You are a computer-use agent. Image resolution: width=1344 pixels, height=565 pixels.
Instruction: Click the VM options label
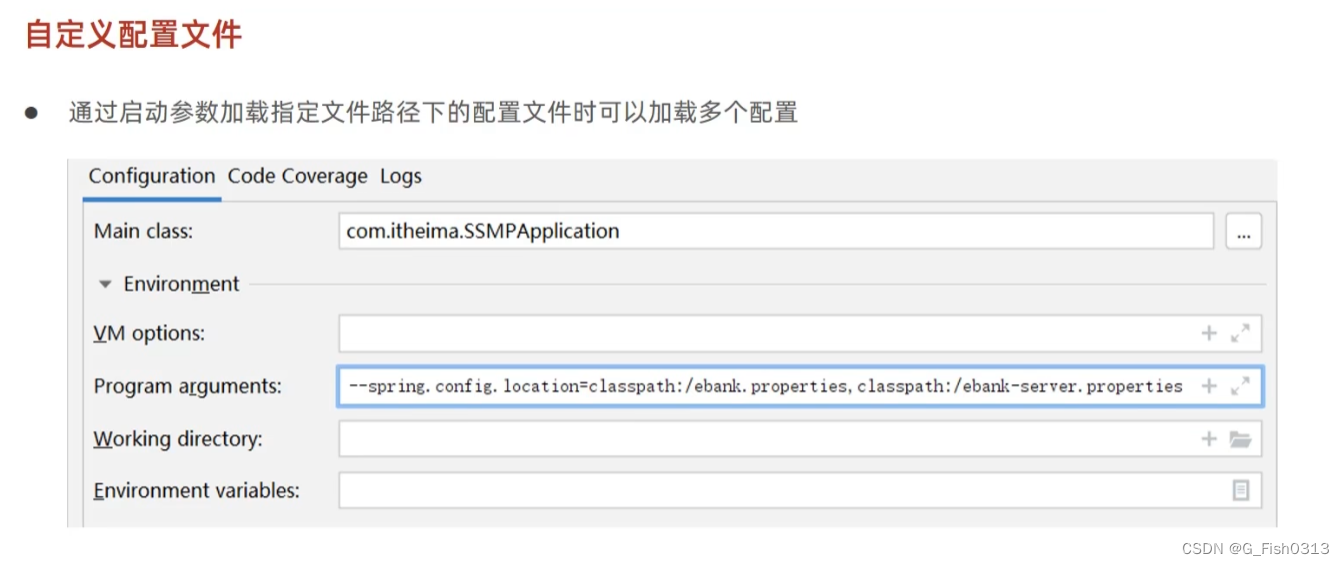(x=149, y=334)
